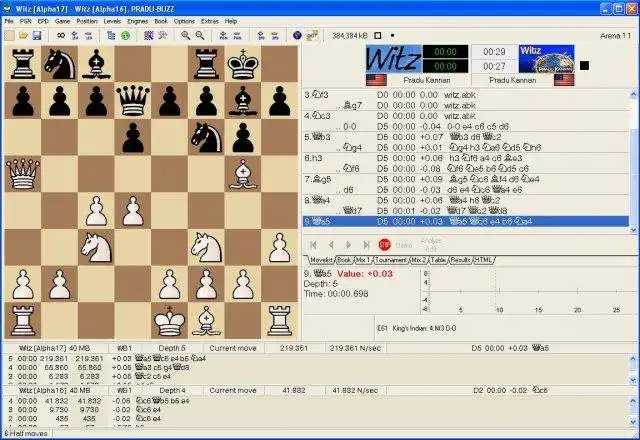Screen dimensions: 640x440
Task: Open the File menu
Action: (x=9, y=21)
